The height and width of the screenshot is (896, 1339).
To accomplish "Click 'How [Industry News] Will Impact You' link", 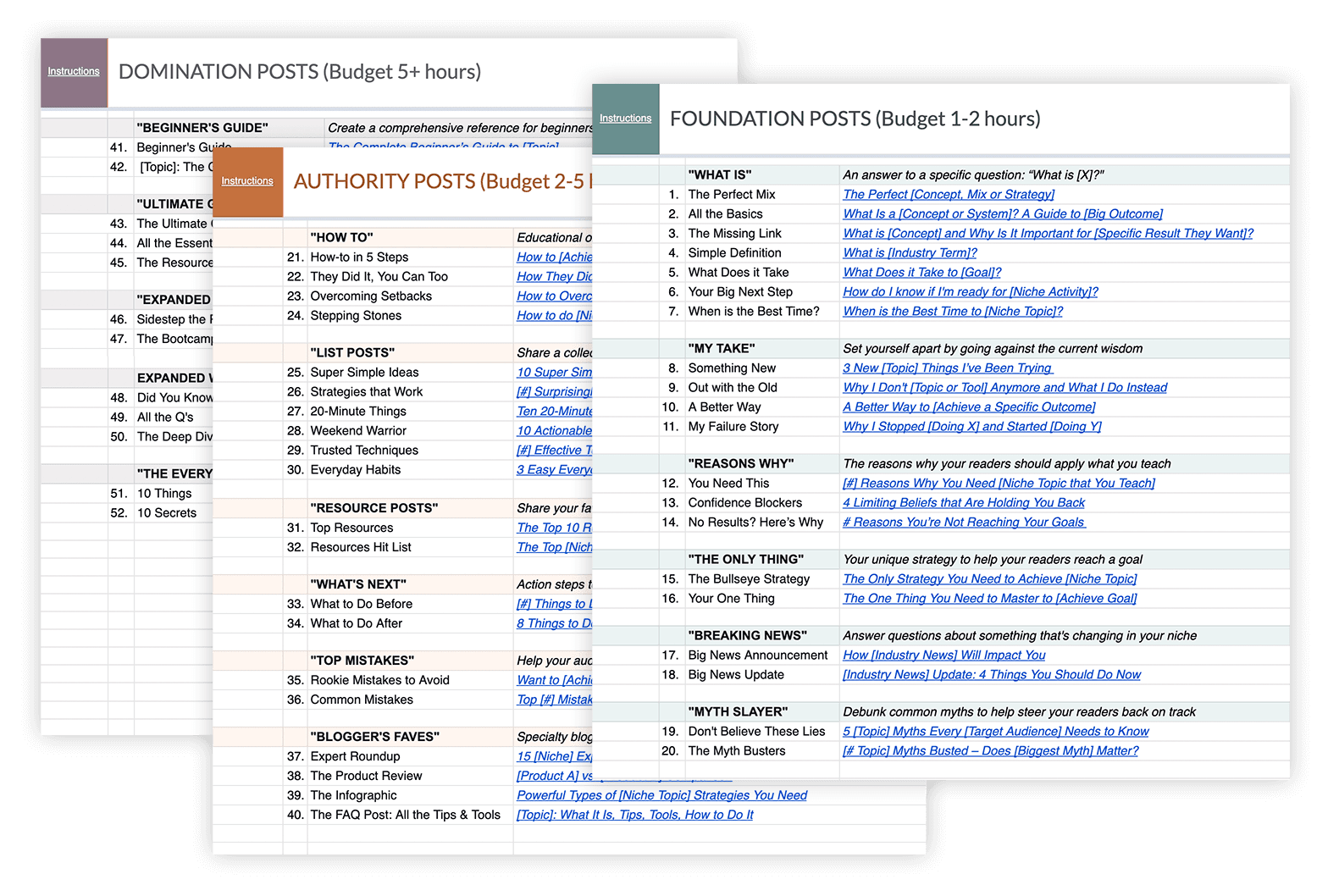I will [x=943, y=655].
